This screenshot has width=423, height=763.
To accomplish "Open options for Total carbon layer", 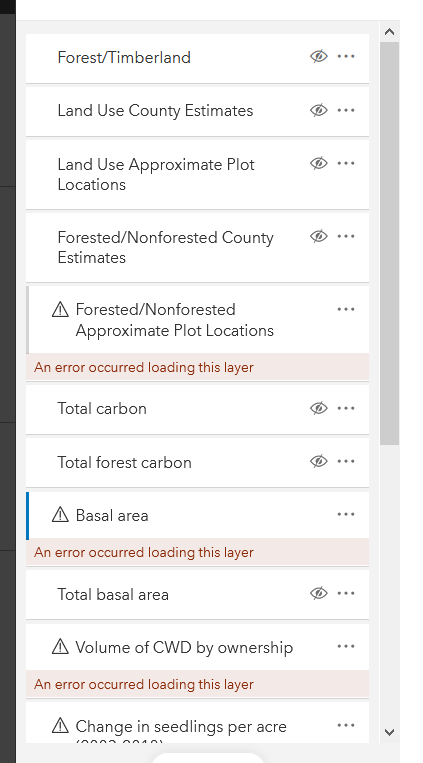I will (346, 408).
